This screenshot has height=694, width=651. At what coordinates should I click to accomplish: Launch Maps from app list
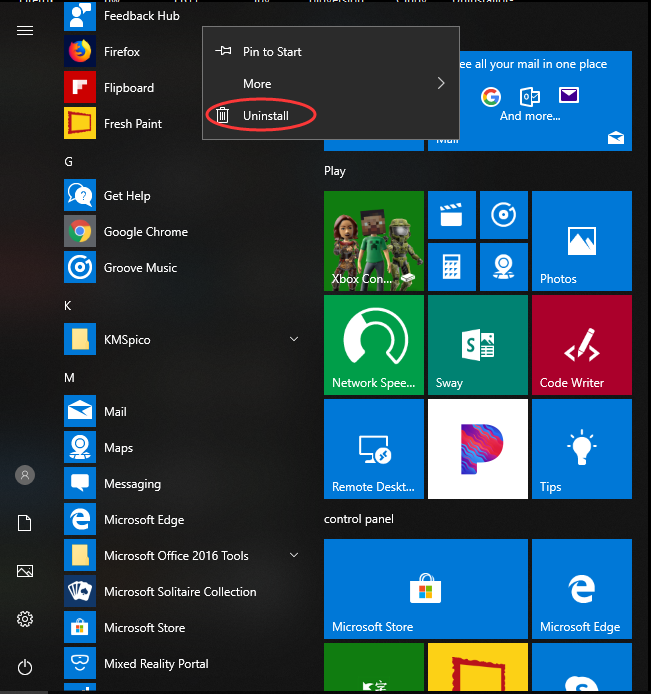click(181, 447)
